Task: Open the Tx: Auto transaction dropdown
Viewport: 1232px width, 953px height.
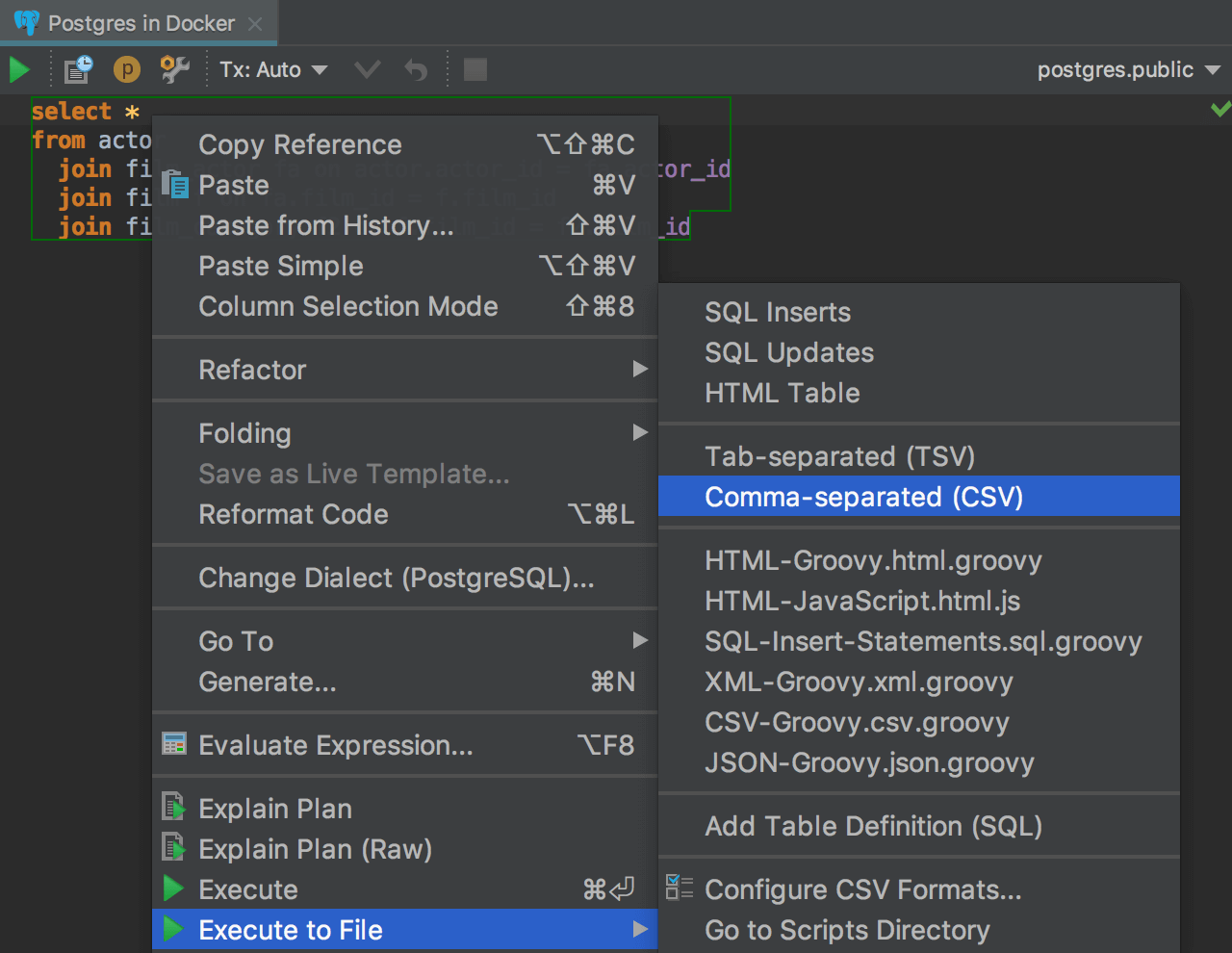Action: point(273,69)
